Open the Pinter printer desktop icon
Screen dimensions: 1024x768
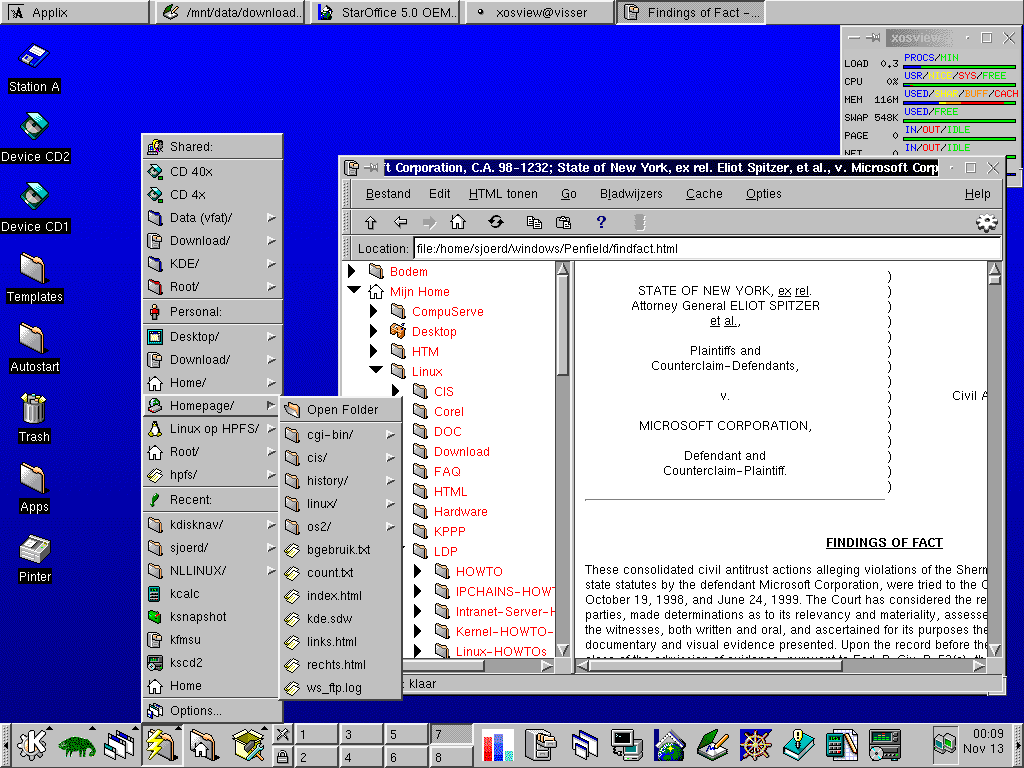pyautogui.click(x=34, y=549)
